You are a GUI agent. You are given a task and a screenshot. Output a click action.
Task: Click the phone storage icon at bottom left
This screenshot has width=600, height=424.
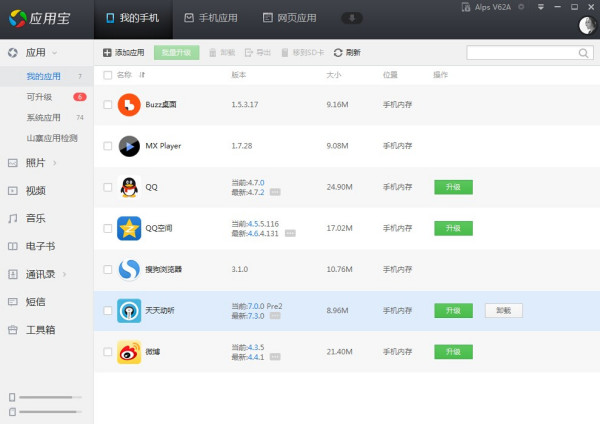(12, 397)
